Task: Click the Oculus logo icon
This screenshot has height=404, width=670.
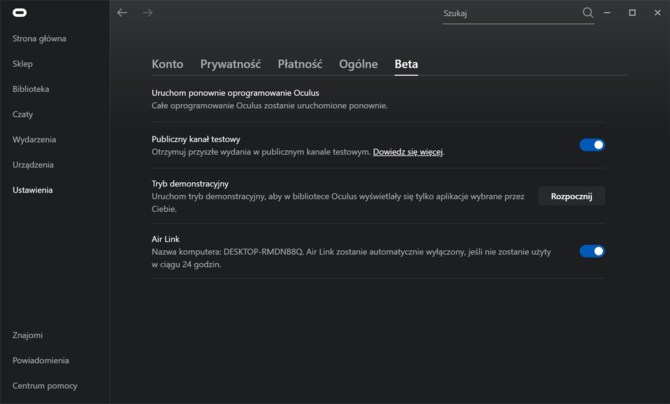Action: (20, 13)
